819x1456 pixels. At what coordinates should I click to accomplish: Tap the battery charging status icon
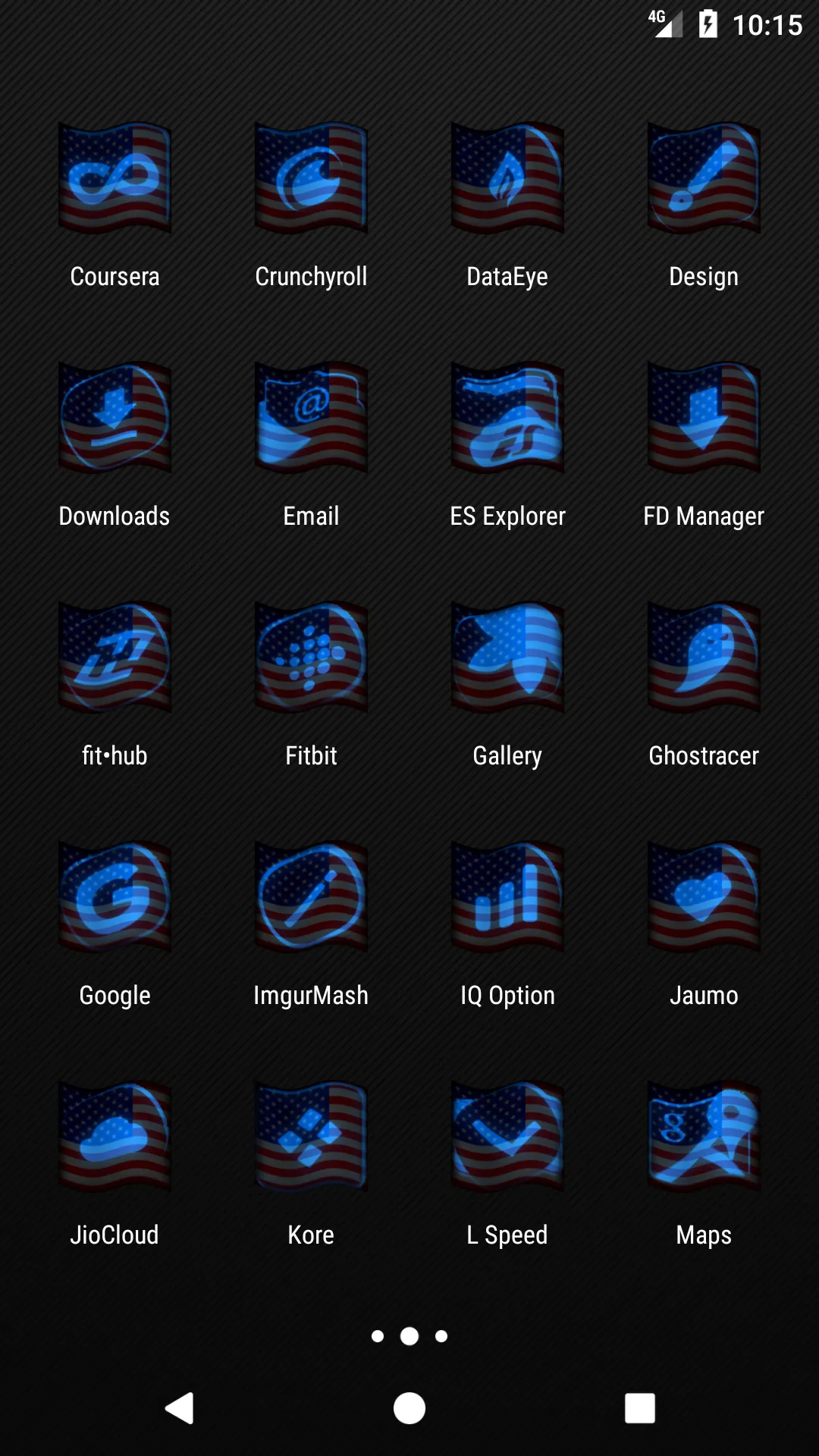[x=708, y=24]
